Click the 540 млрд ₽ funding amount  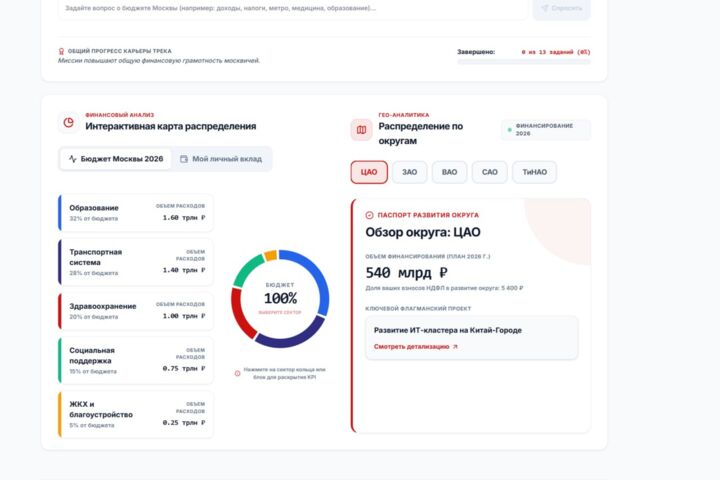tap(406, 273)
